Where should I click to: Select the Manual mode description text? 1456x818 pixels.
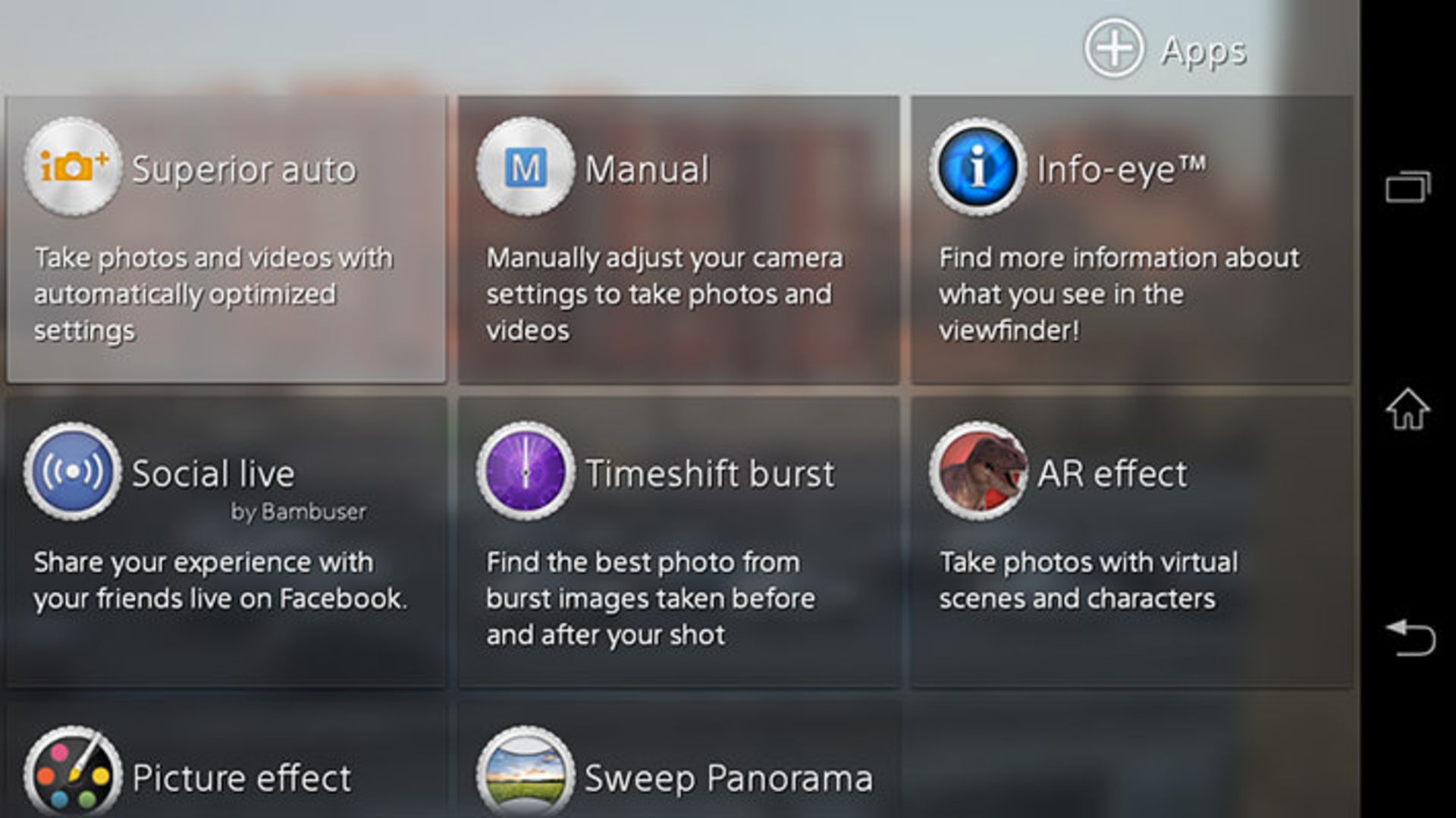tap(664, 294)
